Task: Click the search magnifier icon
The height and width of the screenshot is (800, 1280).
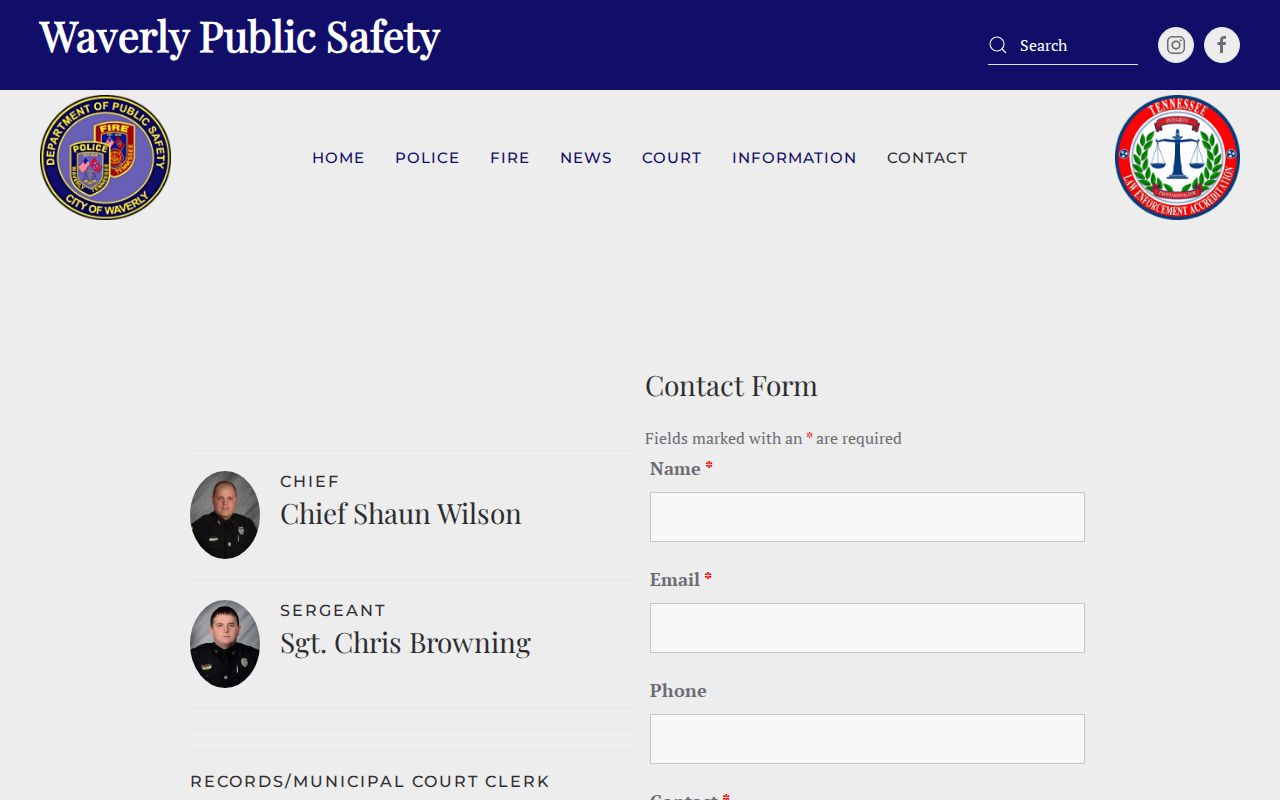Action: click(x=997, y=45)
